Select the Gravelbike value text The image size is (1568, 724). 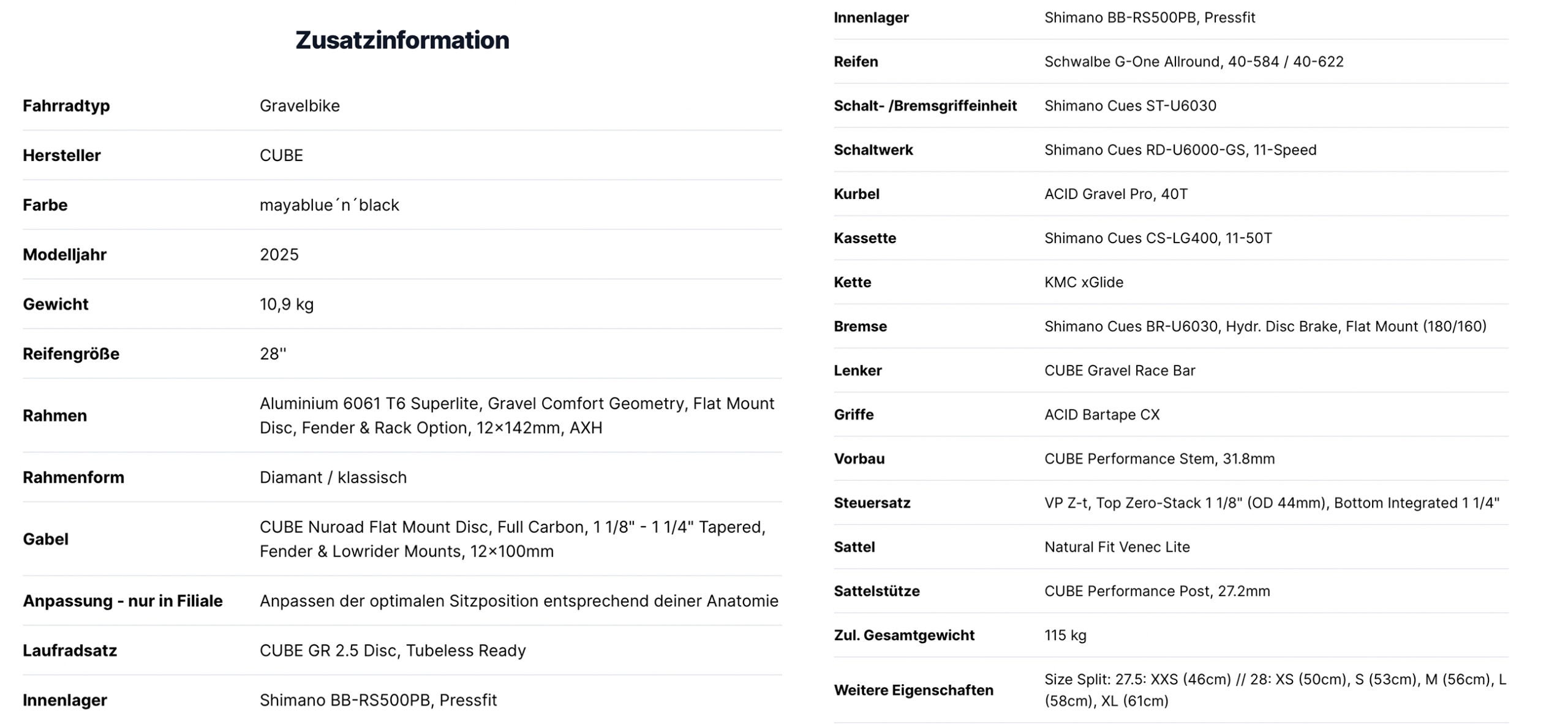pyautogui.click(x=300, y=105)
